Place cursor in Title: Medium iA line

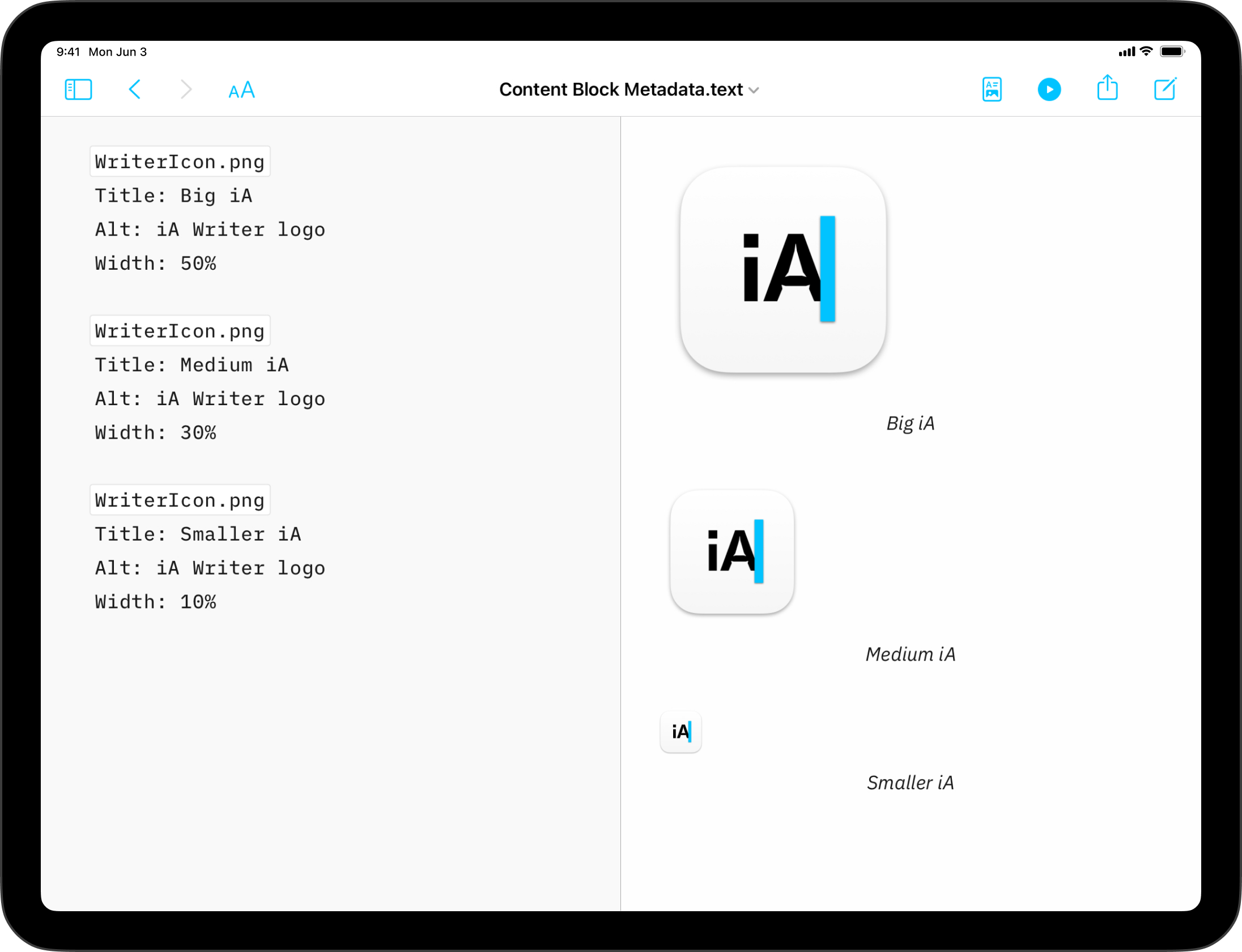[192, 365]
